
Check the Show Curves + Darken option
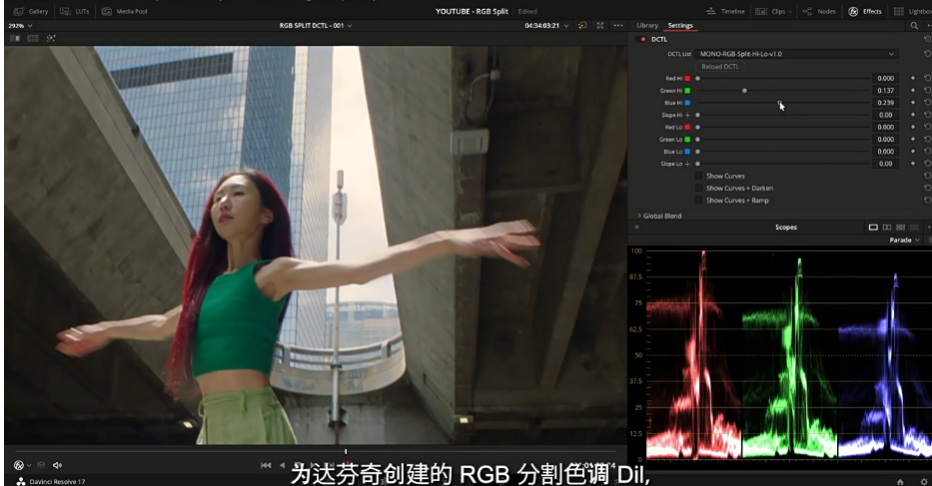point(699,188)
